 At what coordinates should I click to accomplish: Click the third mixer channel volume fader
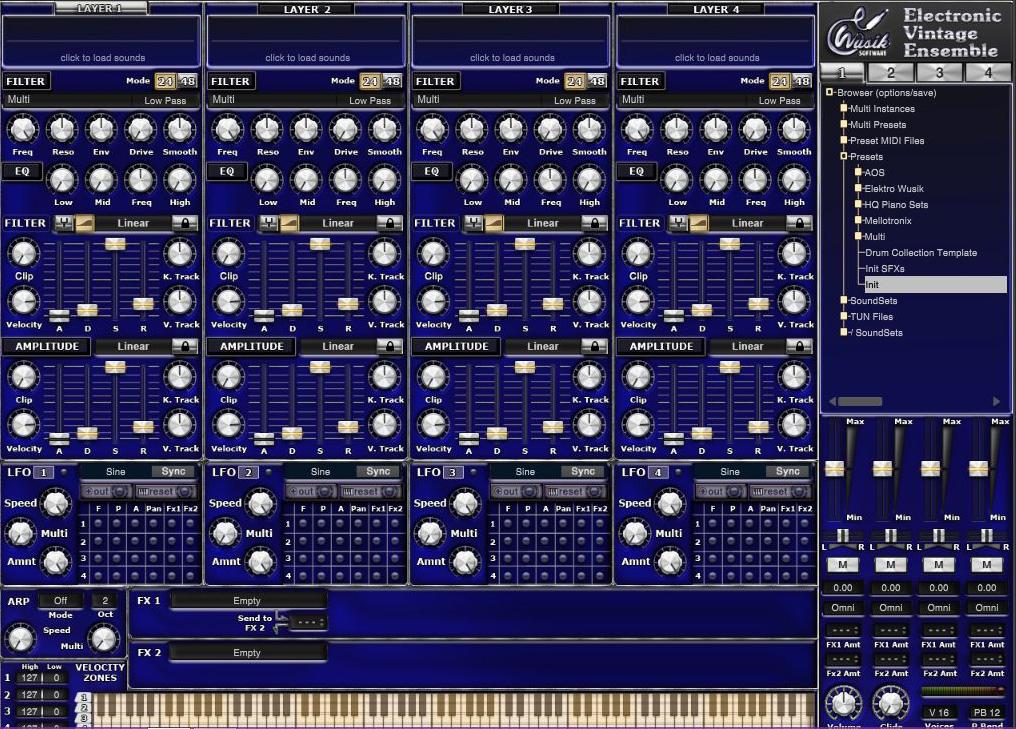click(930, 469)
